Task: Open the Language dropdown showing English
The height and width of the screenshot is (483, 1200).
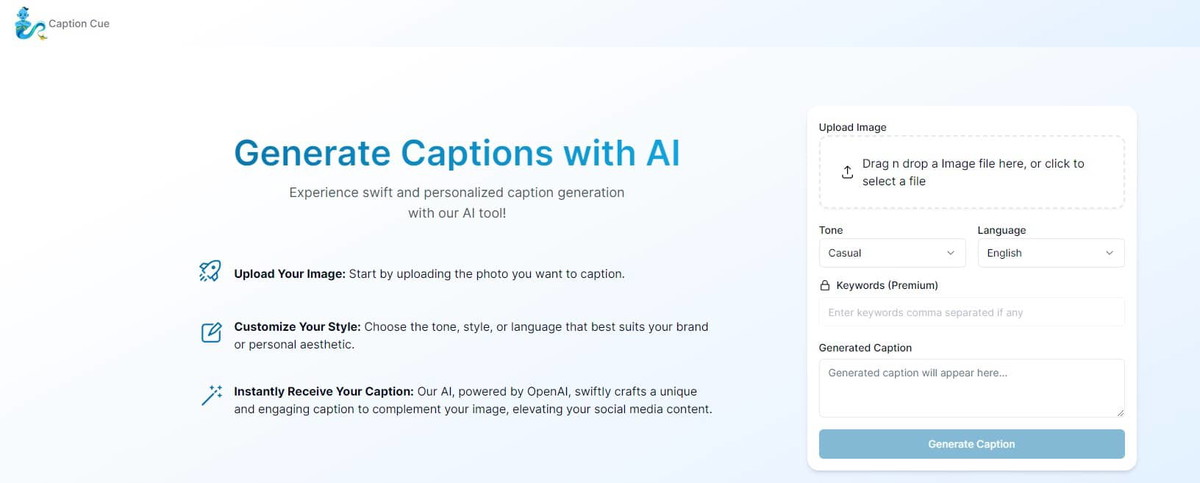Action: coord(1051,253)
